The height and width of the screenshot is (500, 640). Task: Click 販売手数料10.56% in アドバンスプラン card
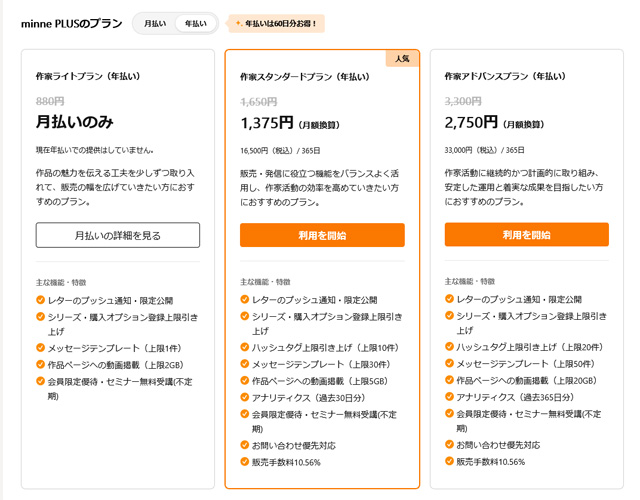pos(490,462)
